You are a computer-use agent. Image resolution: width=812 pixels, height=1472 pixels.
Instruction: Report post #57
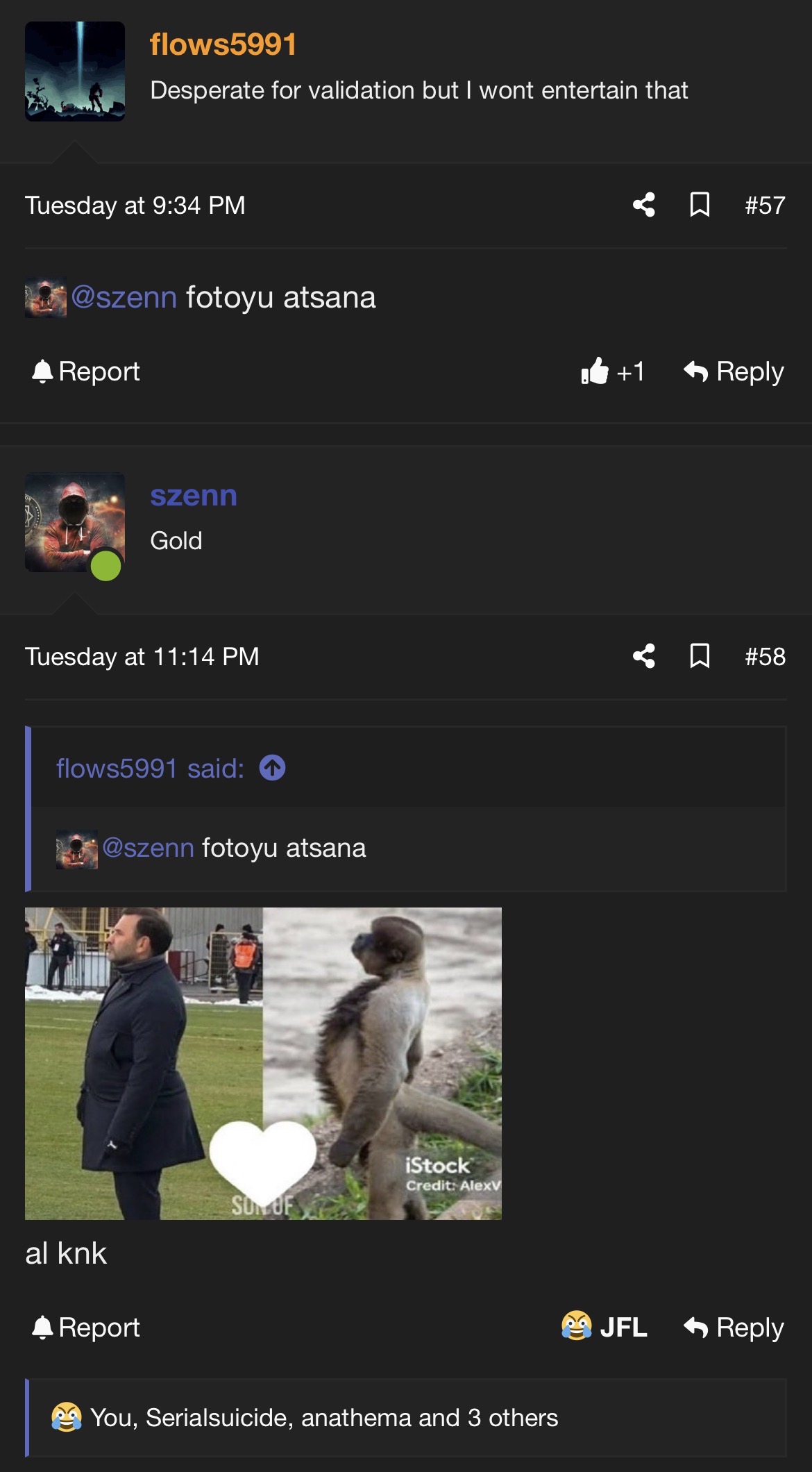pos(86,371)
